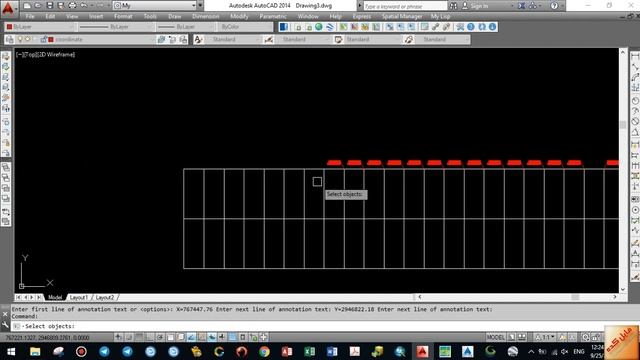Screen dimensions: 640x360
Task: Click the Dimension Style icon in Styles toolbar
Action: pos(269,40)
